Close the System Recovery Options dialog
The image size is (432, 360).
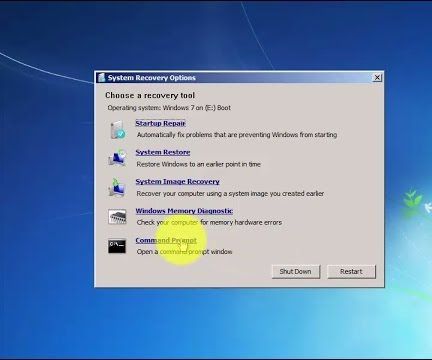click(377, 78)
